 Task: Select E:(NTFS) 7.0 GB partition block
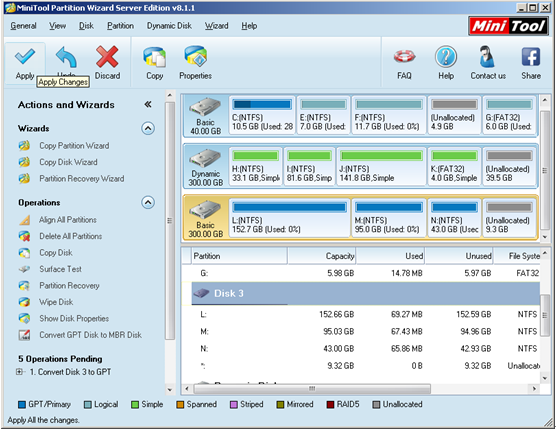(x=323, y=115)
